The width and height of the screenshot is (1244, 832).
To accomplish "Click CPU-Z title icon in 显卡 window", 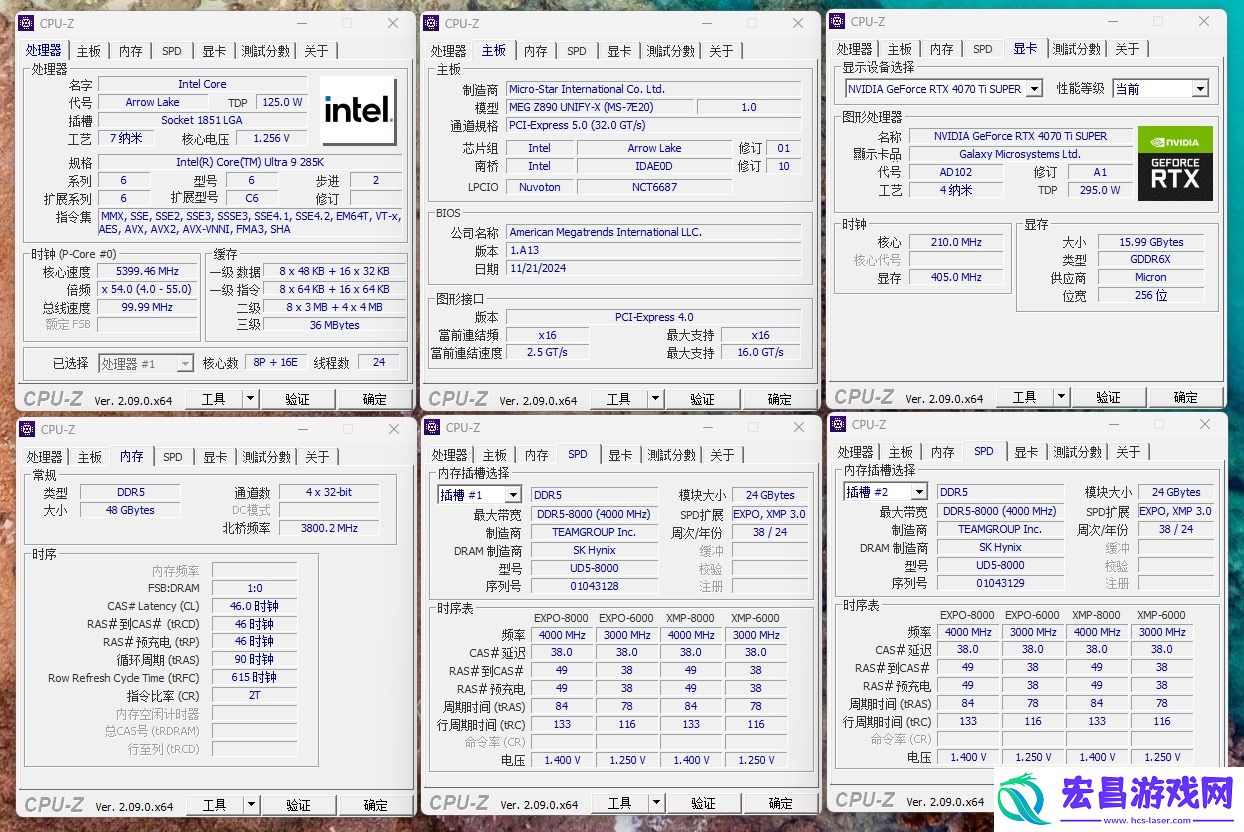I will point(838,21).
